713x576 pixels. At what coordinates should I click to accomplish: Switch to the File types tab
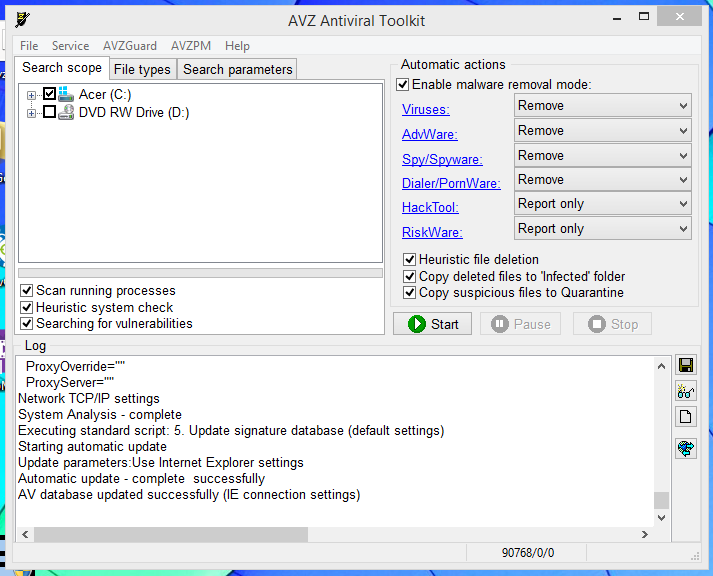142,69
